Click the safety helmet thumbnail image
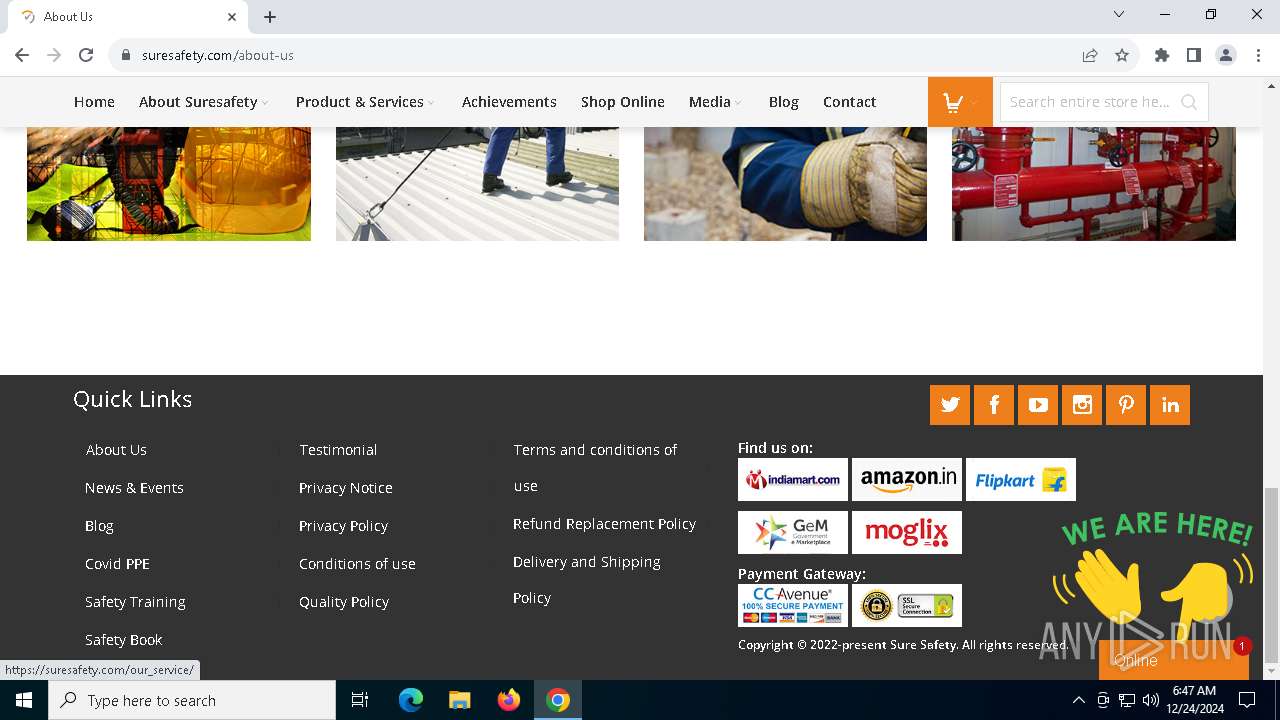1280x720 pixels. point(169,184)
